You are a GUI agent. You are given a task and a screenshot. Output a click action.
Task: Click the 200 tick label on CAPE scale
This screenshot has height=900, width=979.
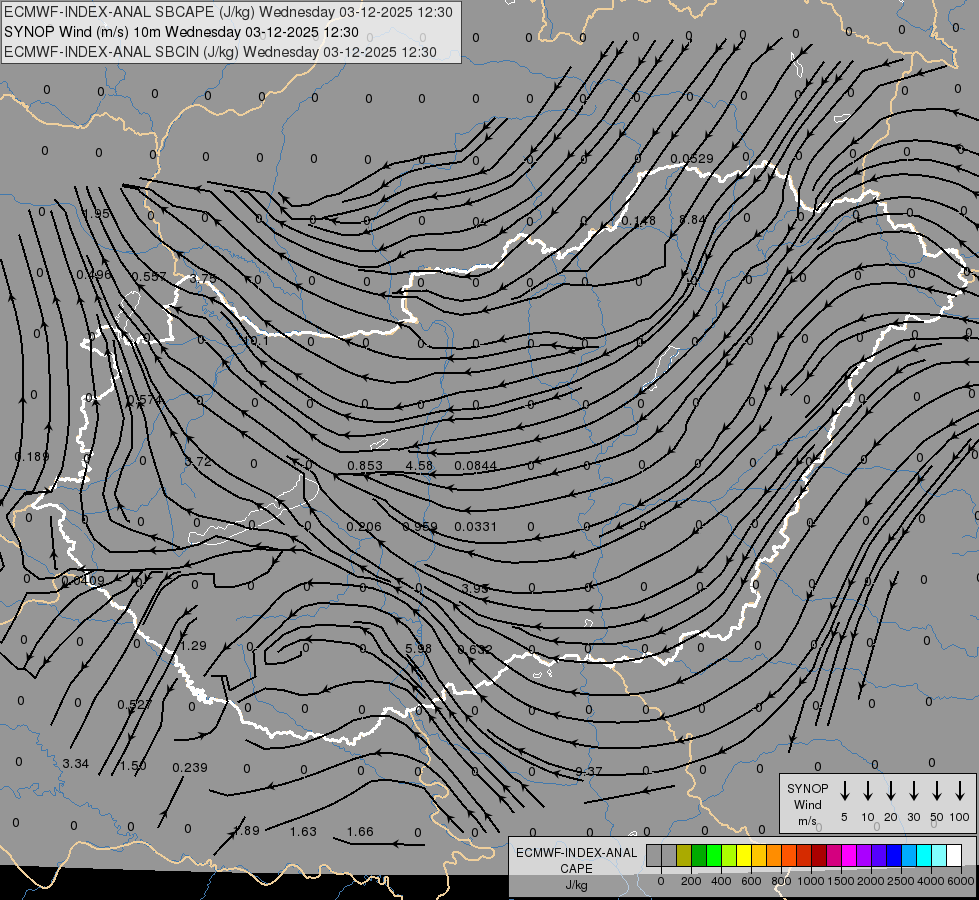(x=691, y=881)
